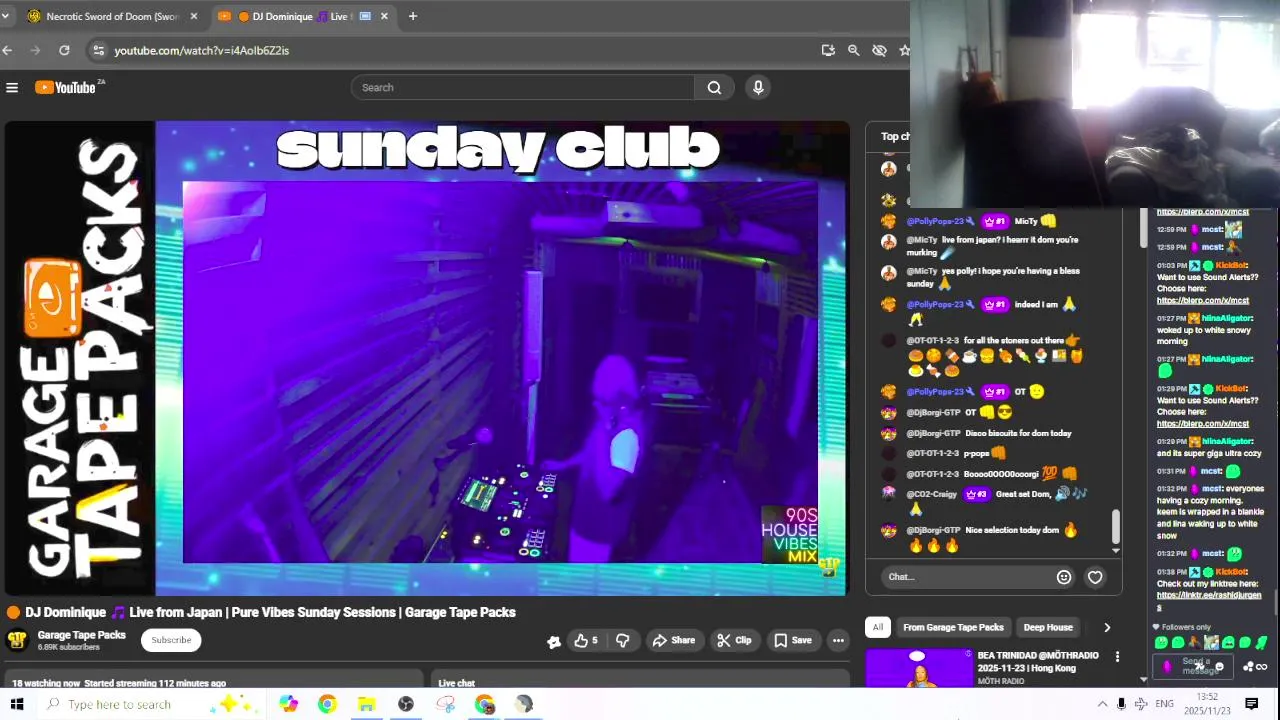Open the Garage Tape Packs channel name link

[82, 635]
